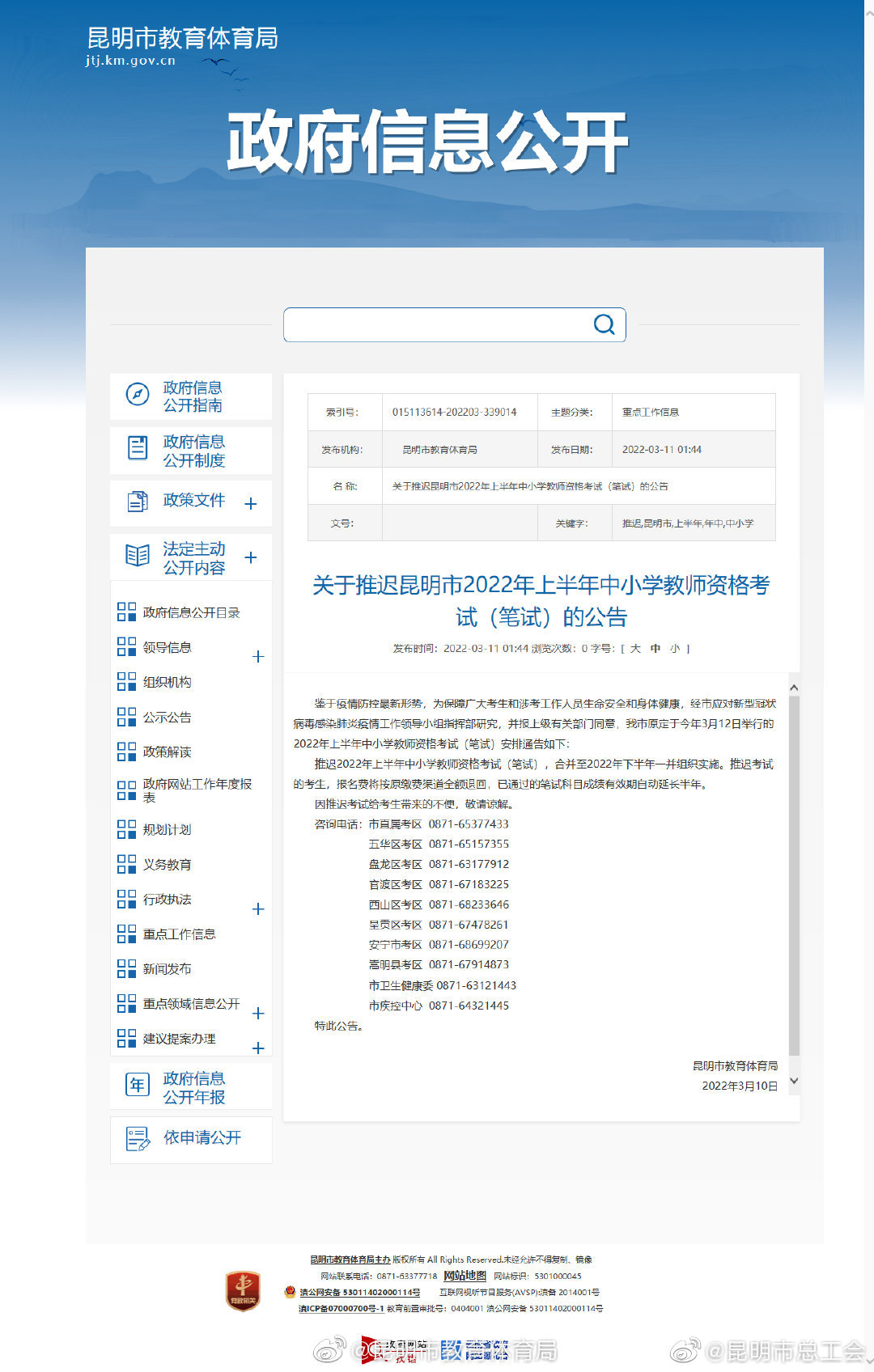Image resolution: width=874 pixels, height=1372 pixels.
Task: Open 政府信息公开制度 document icon
Action: pos(138,448)
